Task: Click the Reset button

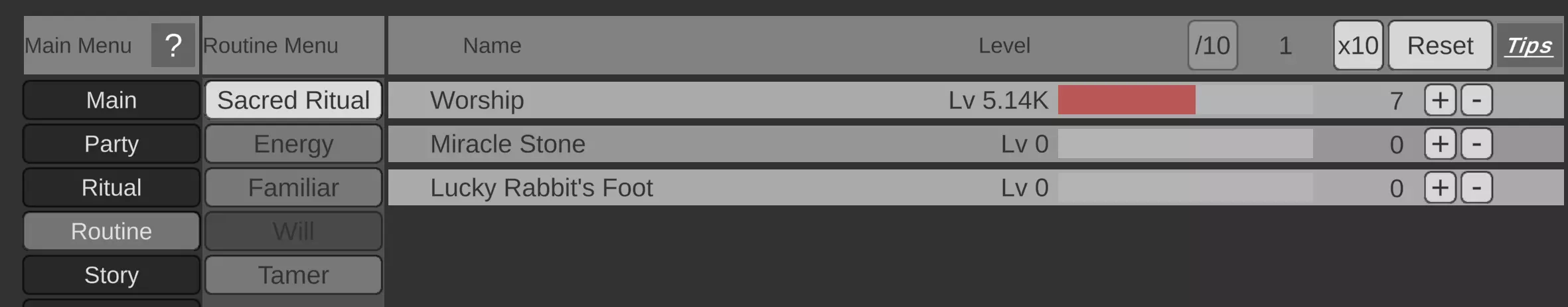Action: pos(1440,45)
